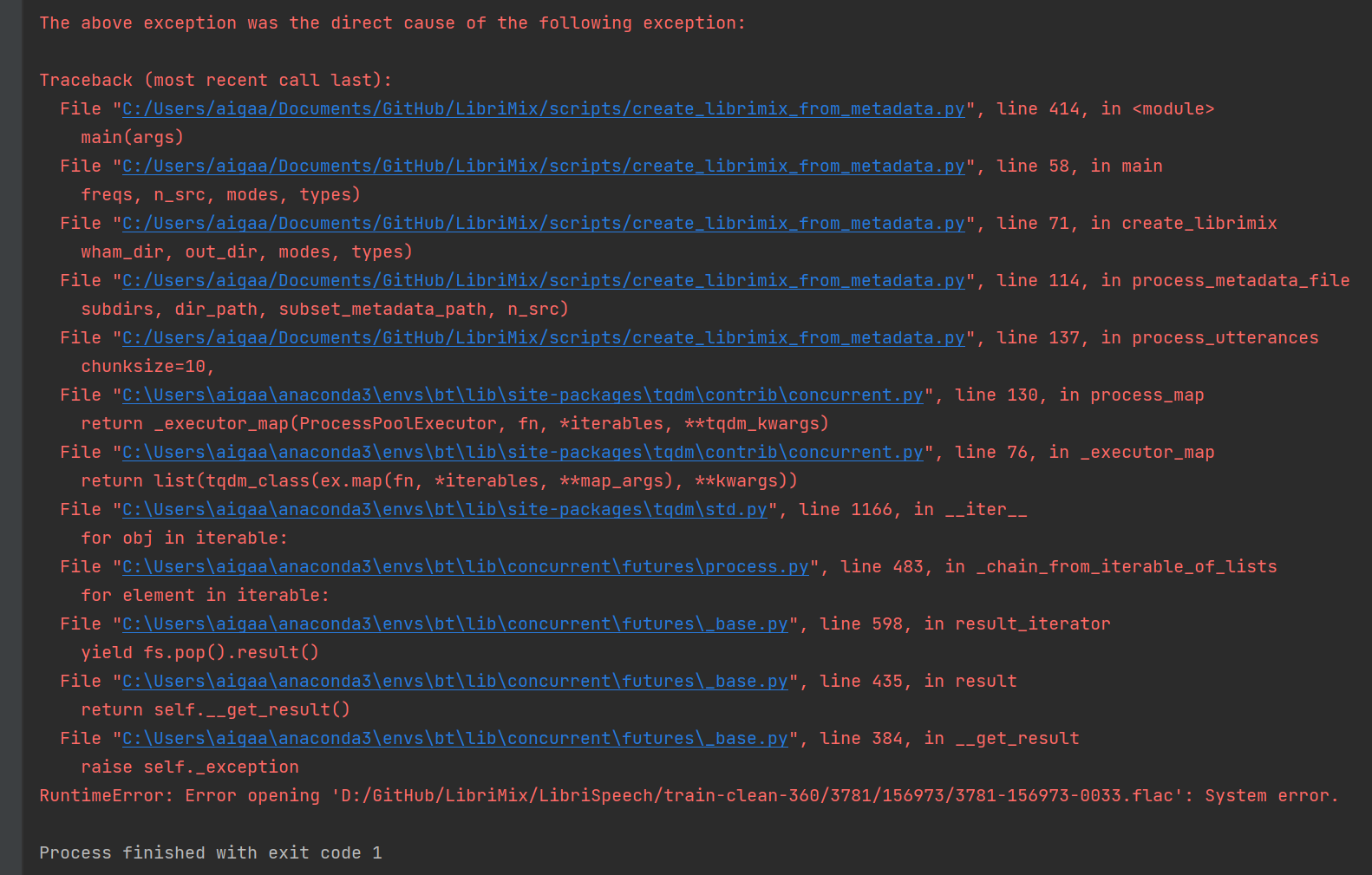Click the 'RuntimeError: Error opening' message line

coord(689,795)
